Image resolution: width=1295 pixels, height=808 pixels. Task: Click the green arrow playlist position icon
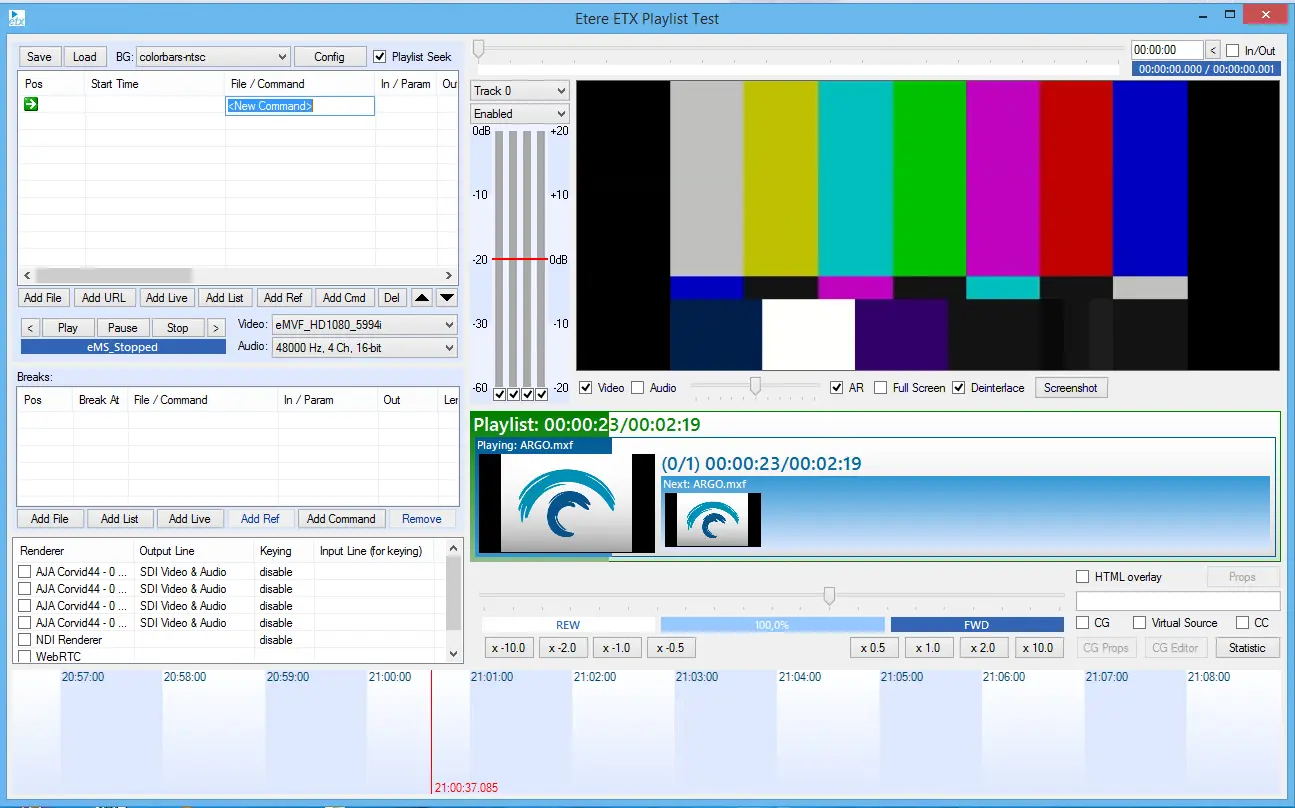[x=31, y=105]
